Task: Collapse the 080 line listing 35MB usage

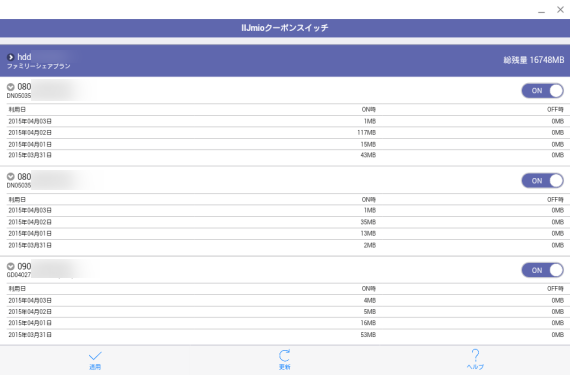Action: pyautogui.click(x=11, y=177)
